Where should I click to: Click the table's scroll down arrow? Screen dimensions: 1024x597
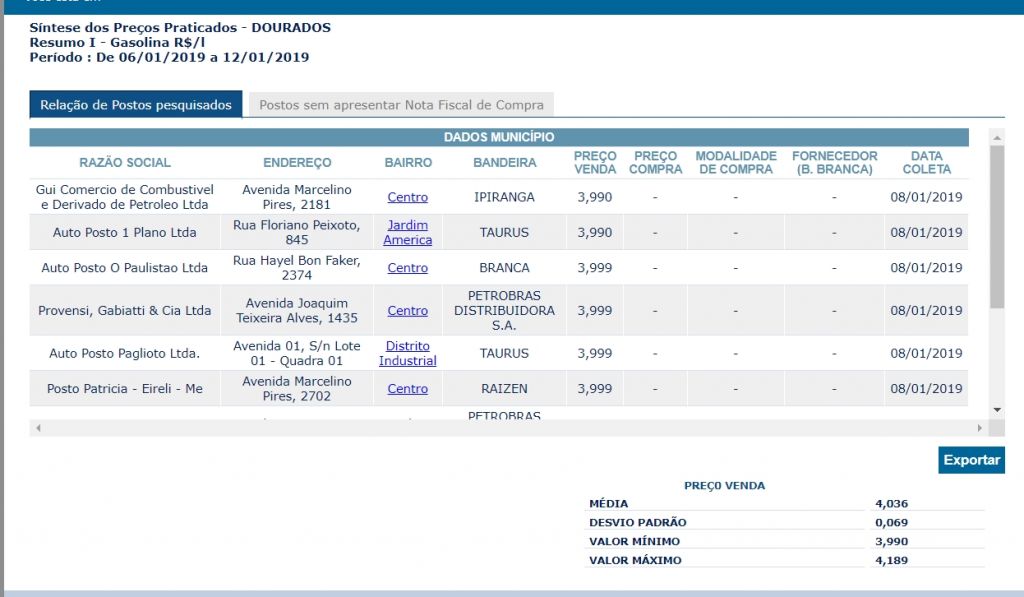coord(997,410)
